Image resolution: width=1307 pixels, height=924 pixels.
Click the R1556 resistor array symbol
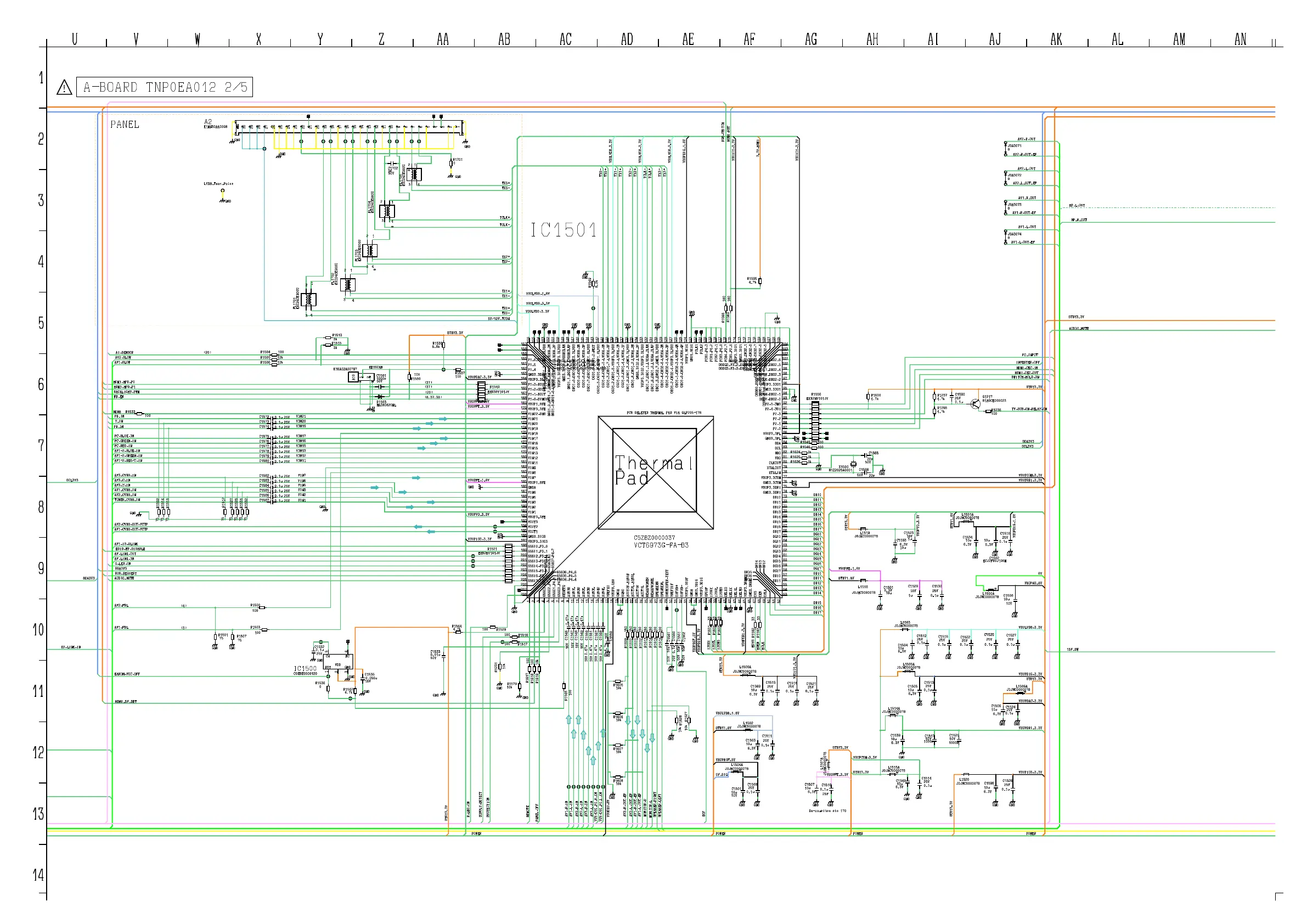pyautogui.click(x=815, y=422)
